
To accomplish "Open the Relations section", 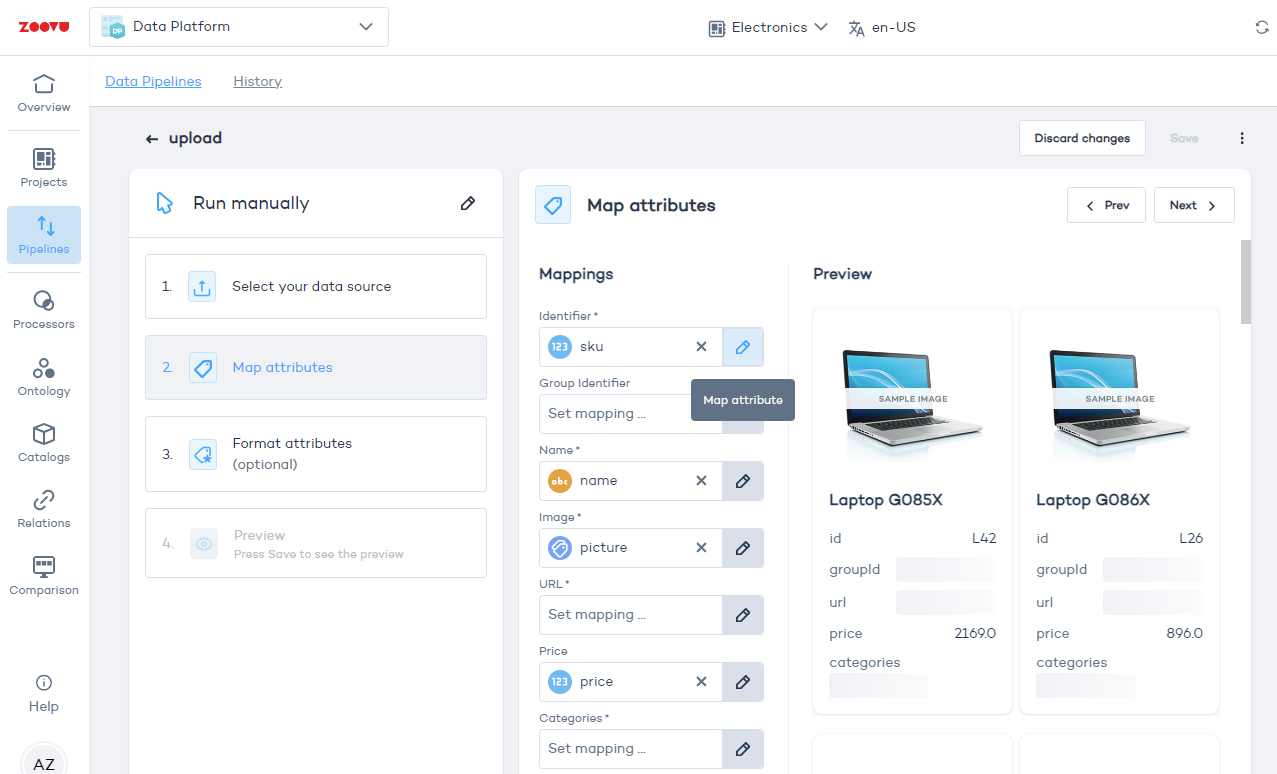I will click(44, 509).
